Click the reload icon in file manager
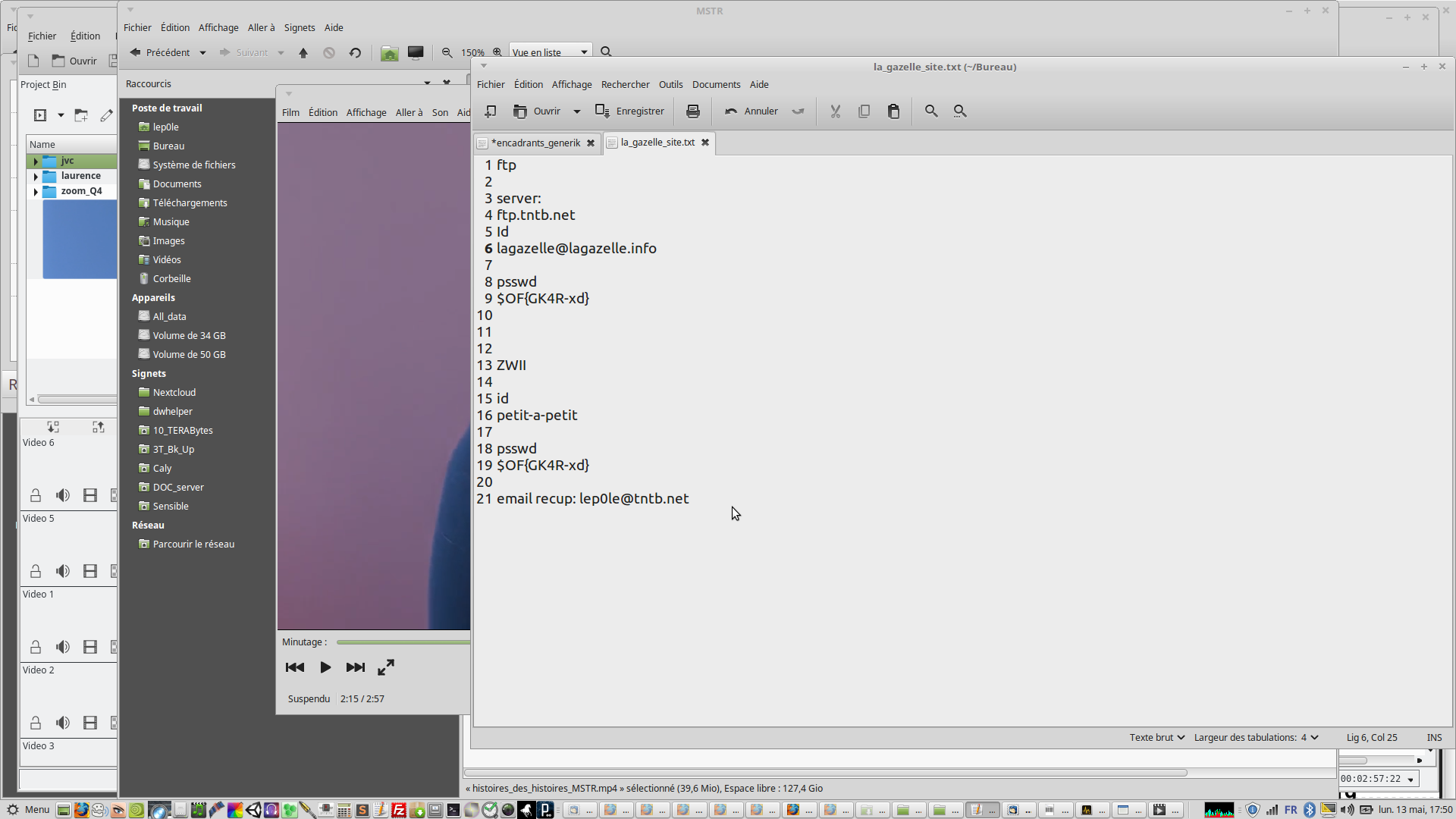Screen dimensions: 1456x819 point(355,53)
